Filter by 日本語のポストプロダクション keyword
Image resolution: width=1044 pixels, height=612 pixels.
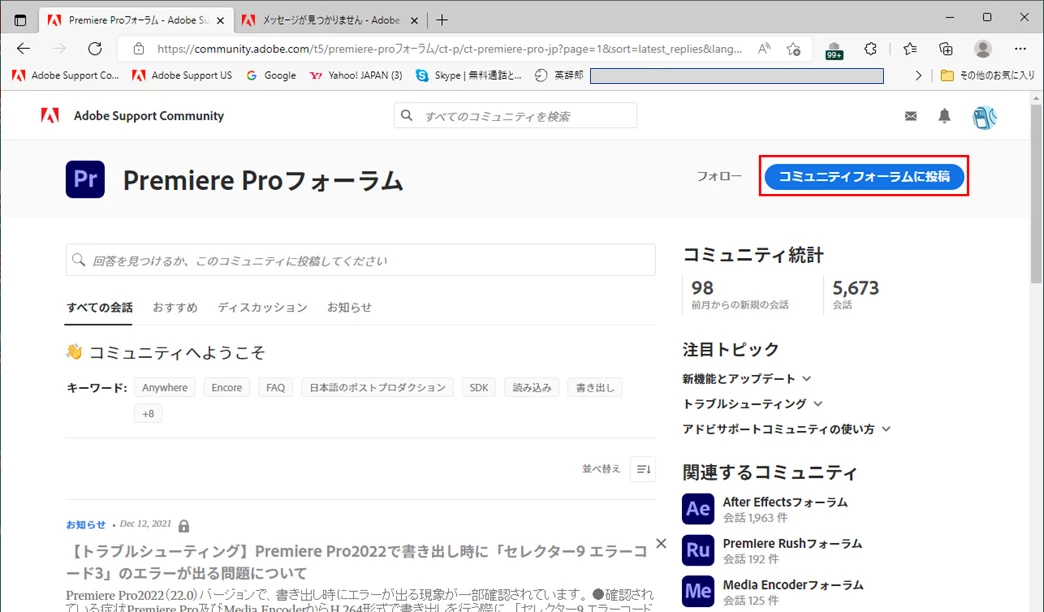tap(378, 388)
